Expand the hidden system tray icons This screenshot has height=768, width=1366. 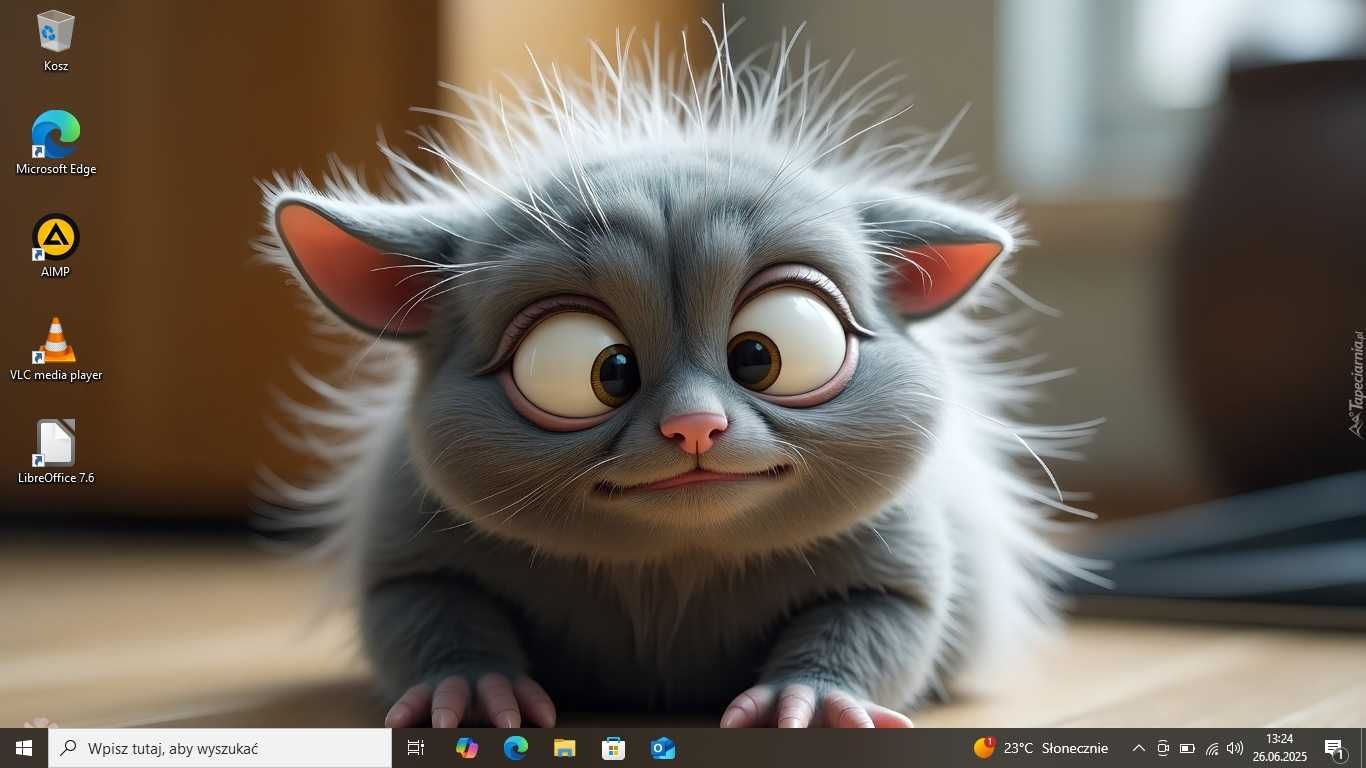point(1138,748)
